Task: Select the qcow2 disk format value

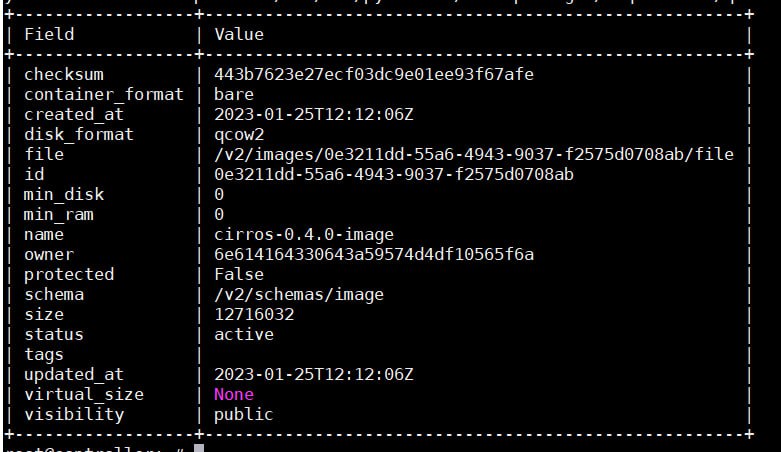Action: (239, 135)
